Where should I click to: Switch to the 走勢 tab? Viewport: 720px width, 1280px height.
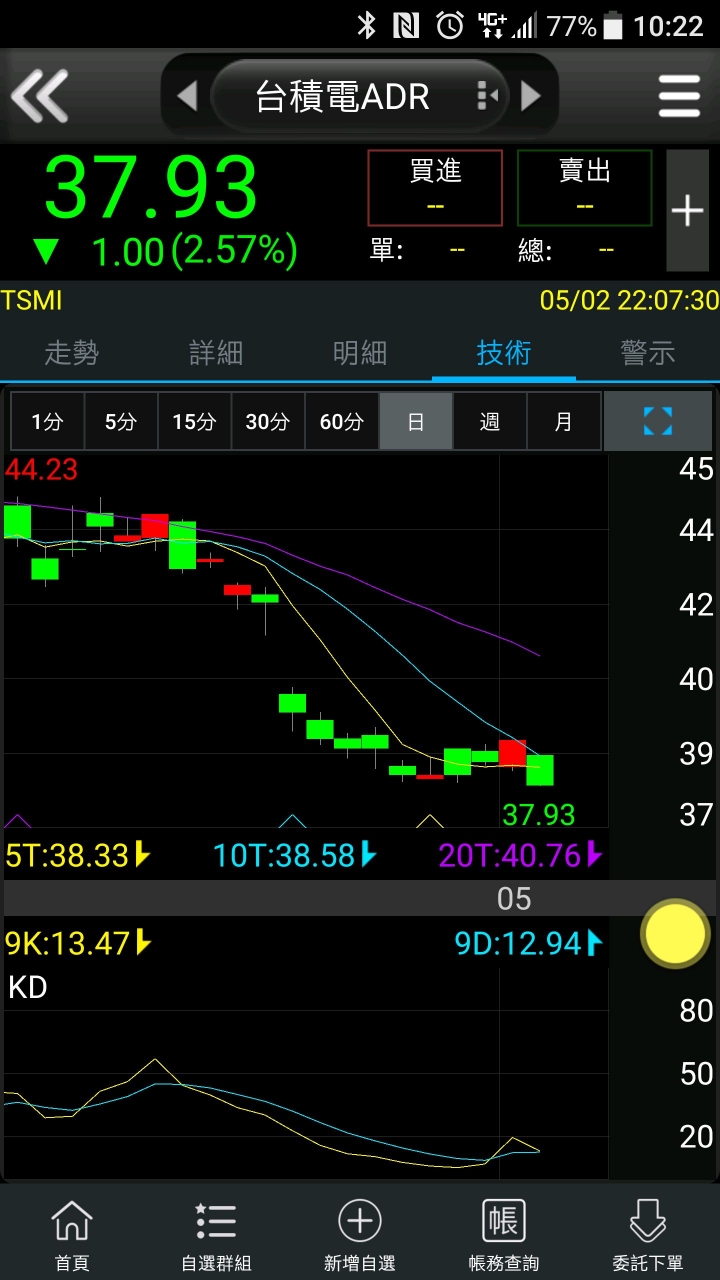coord(72,352)
